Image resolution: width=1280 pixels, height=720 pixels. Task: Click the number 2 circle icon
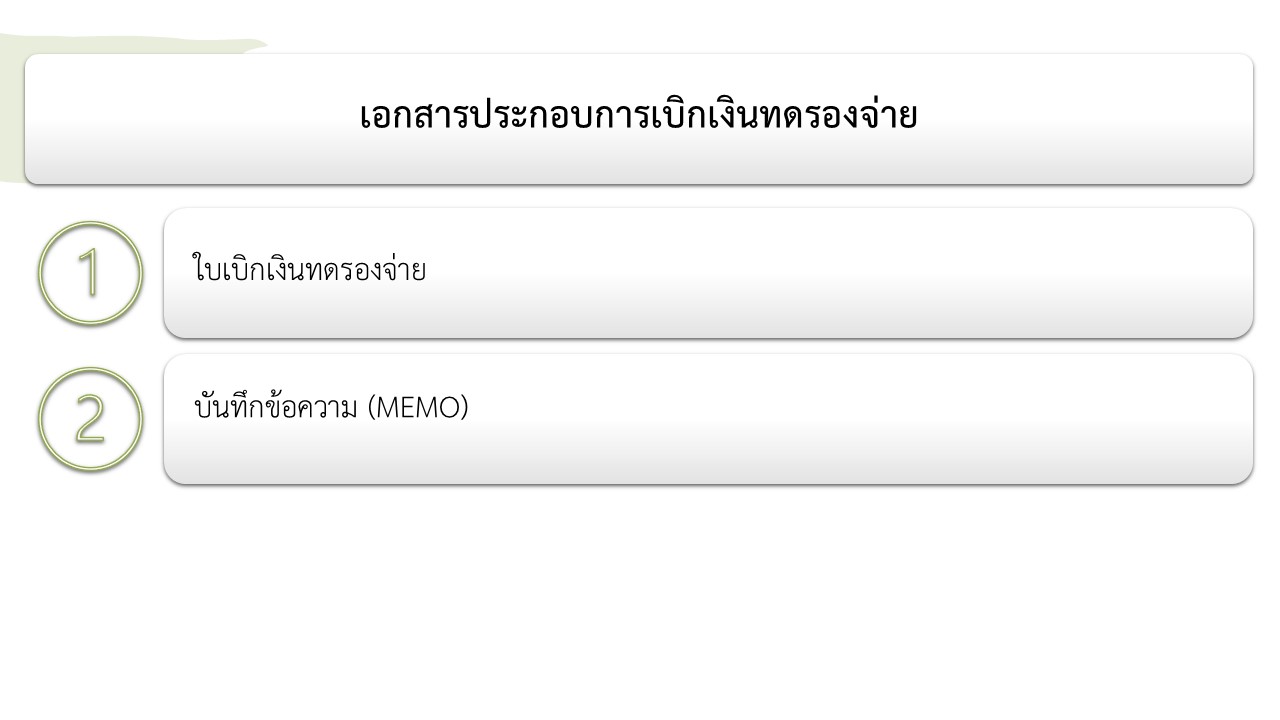90,419
